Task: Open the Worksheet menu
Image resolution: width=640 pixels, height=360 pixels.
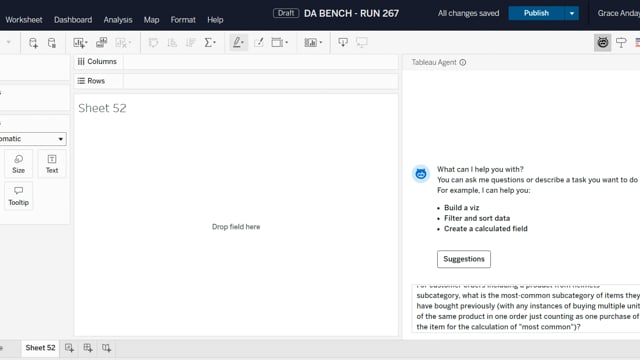Action: 24,20
